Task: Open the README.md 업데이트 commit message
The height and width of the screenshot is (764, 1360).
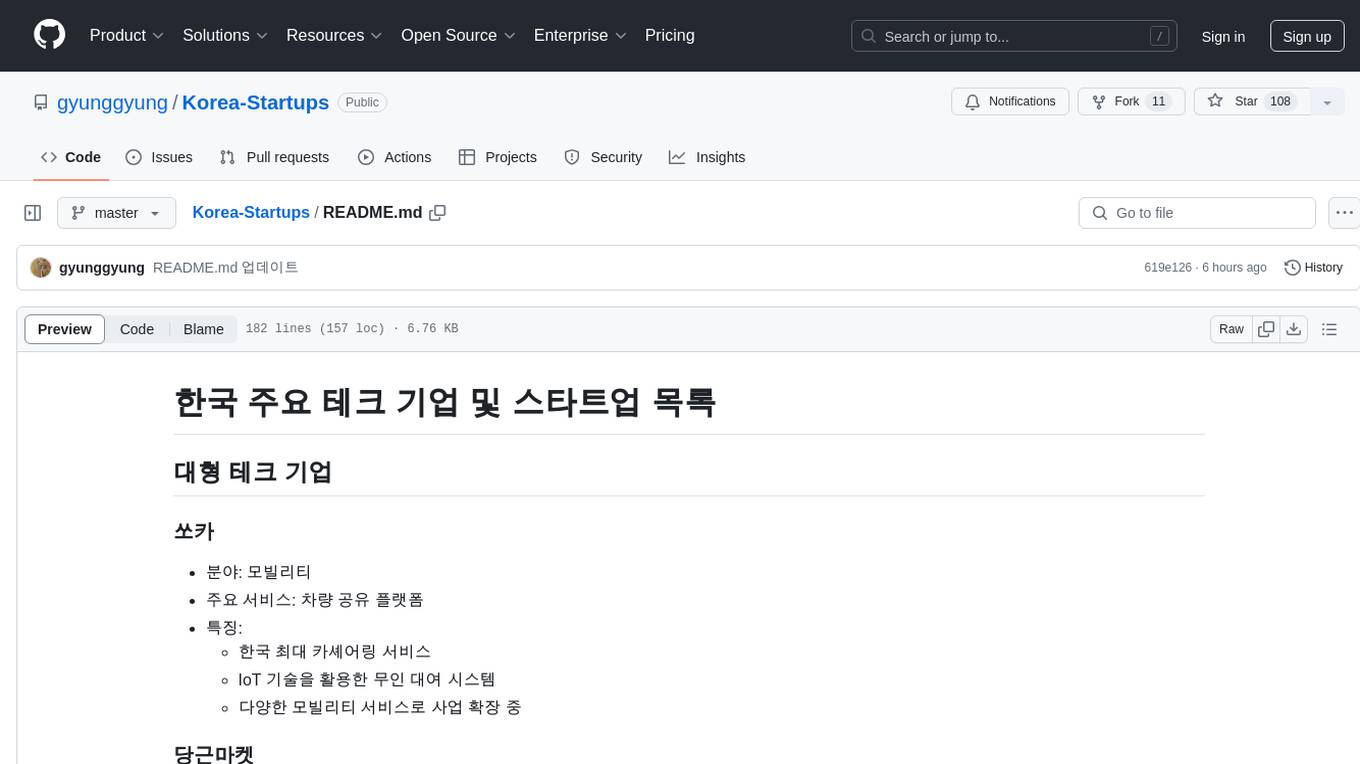Action: tap(225, 268)
